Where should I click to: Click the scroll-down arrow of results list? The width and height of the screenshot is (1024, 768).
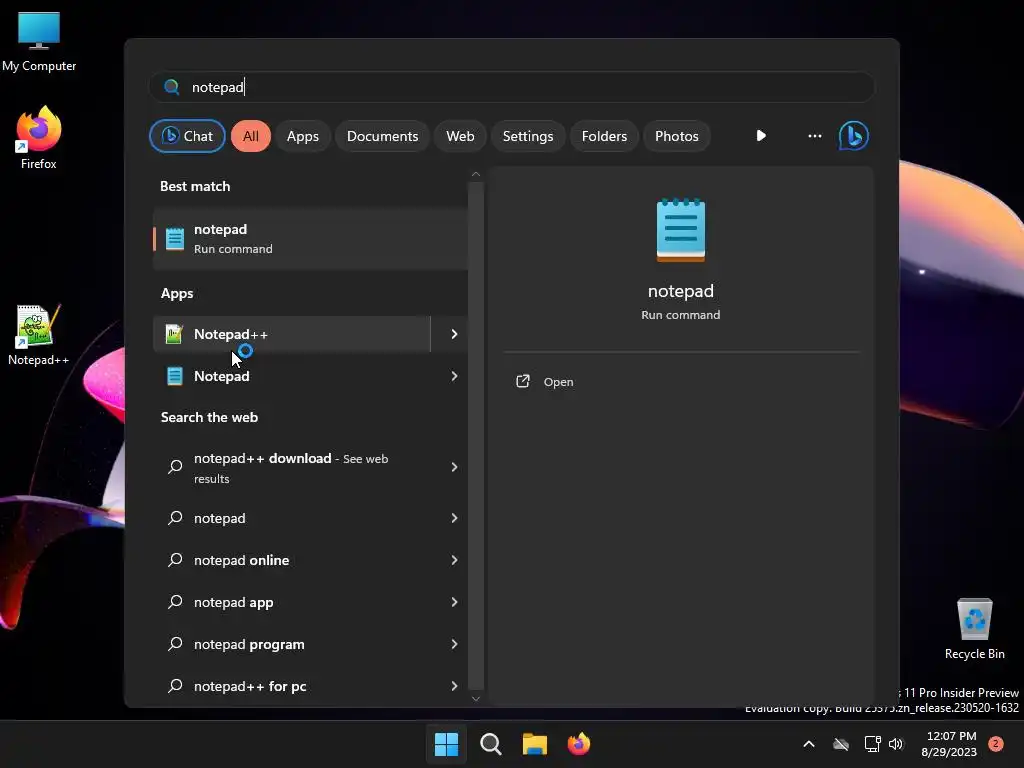[x=475, y=698]
